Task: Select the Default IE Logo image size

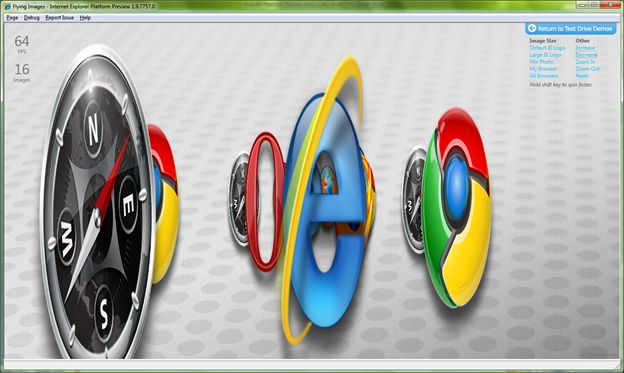Action: click(x=547, y=48)
